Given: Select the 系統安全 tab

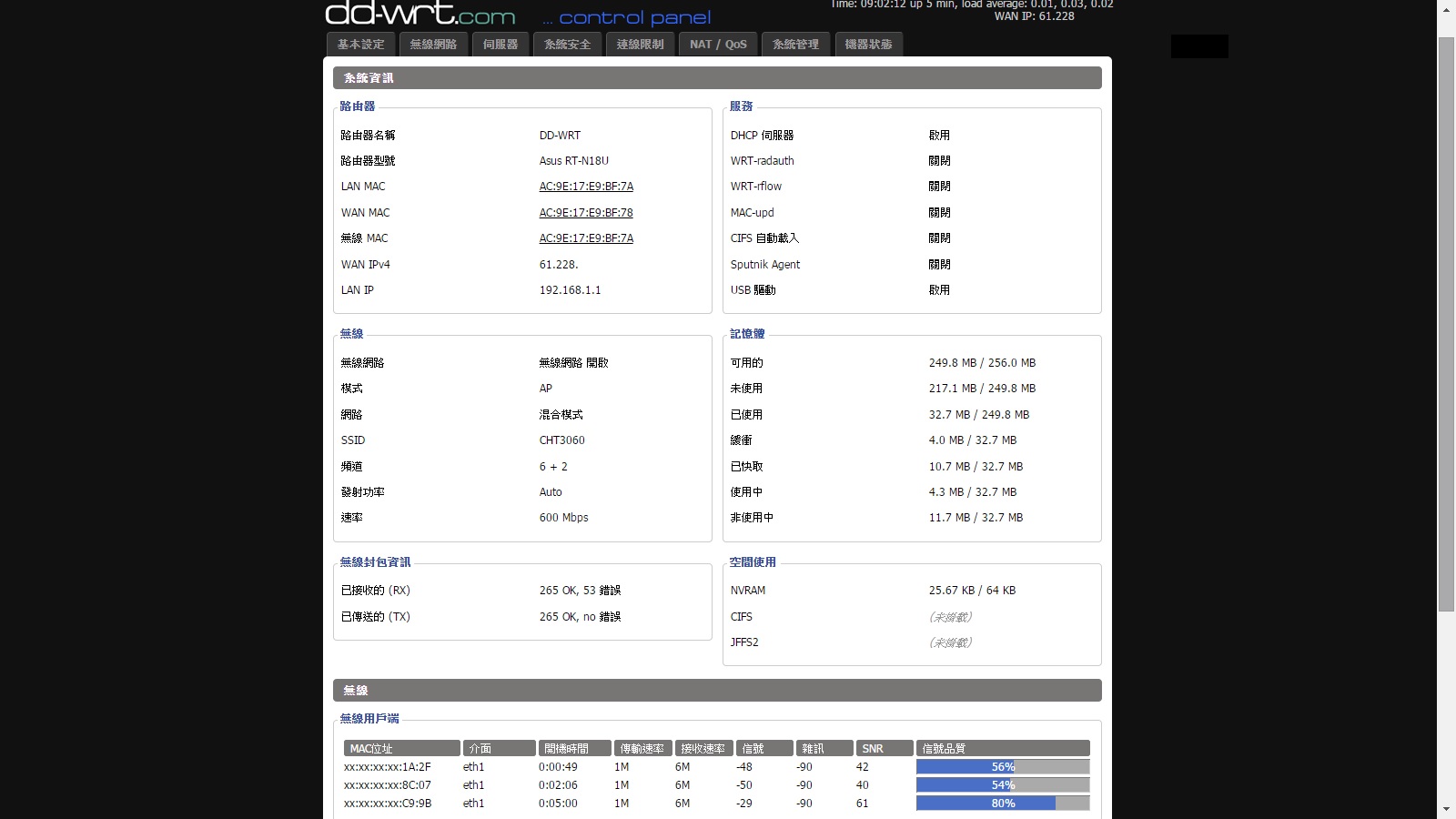Looking at the screenshot, I should (568, 45).
